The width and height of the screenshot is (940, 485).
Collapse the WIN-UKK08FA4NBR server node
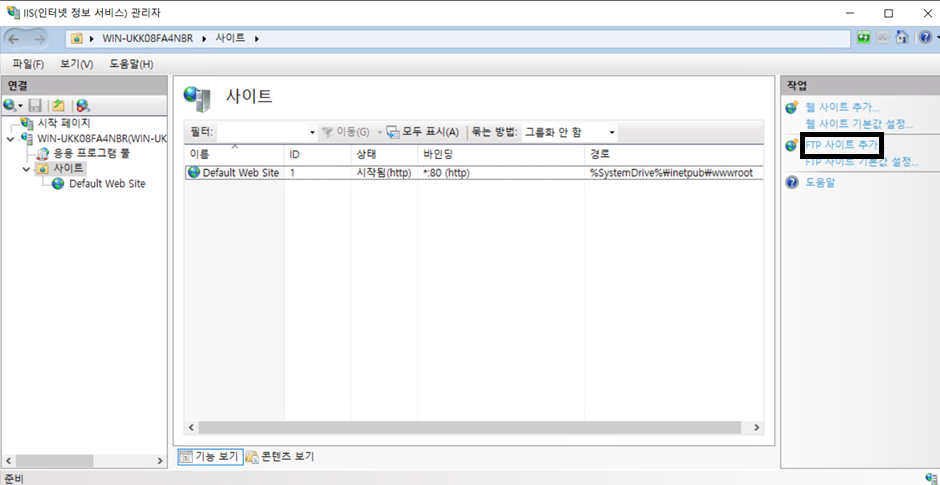(10, 139)
